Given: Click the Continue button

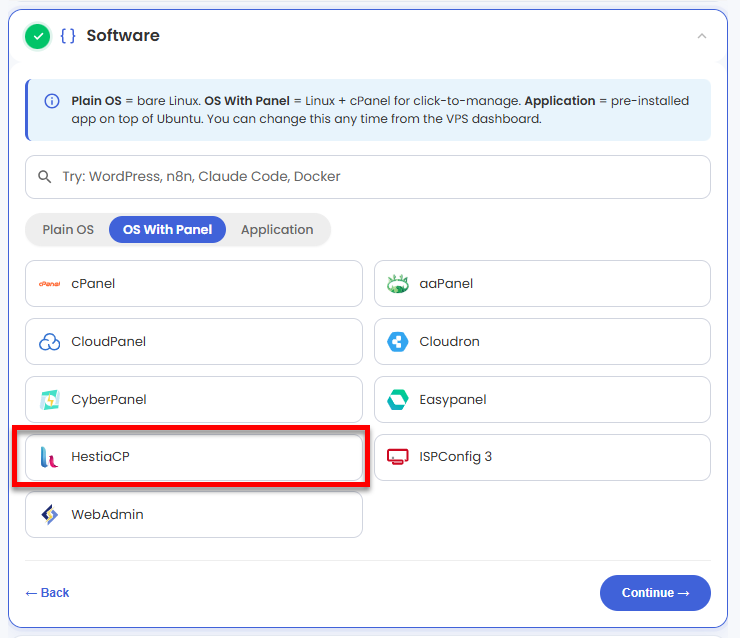Looking at the screenshot, I should click(655, 593).
